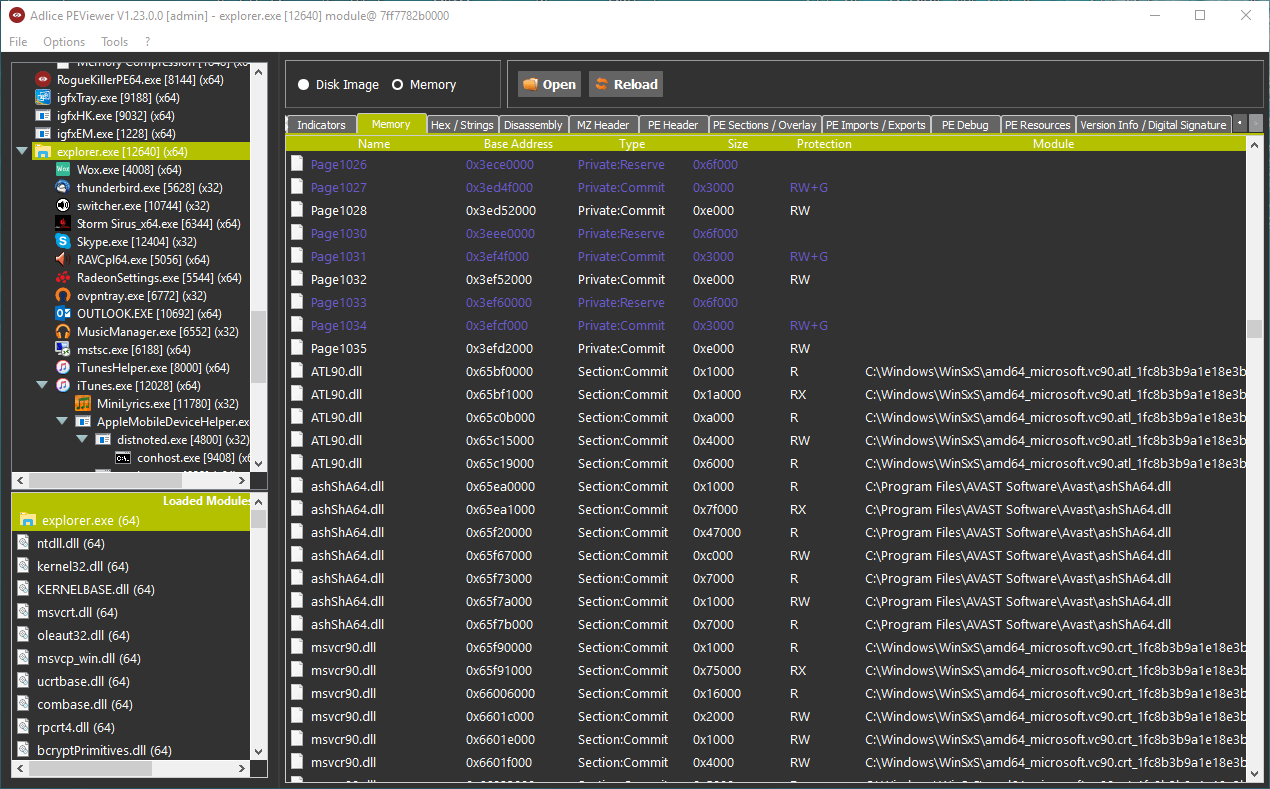Select the MiniLyrics.exe music note icon
The image size is (1270, 789).
(x=83, y=404)
